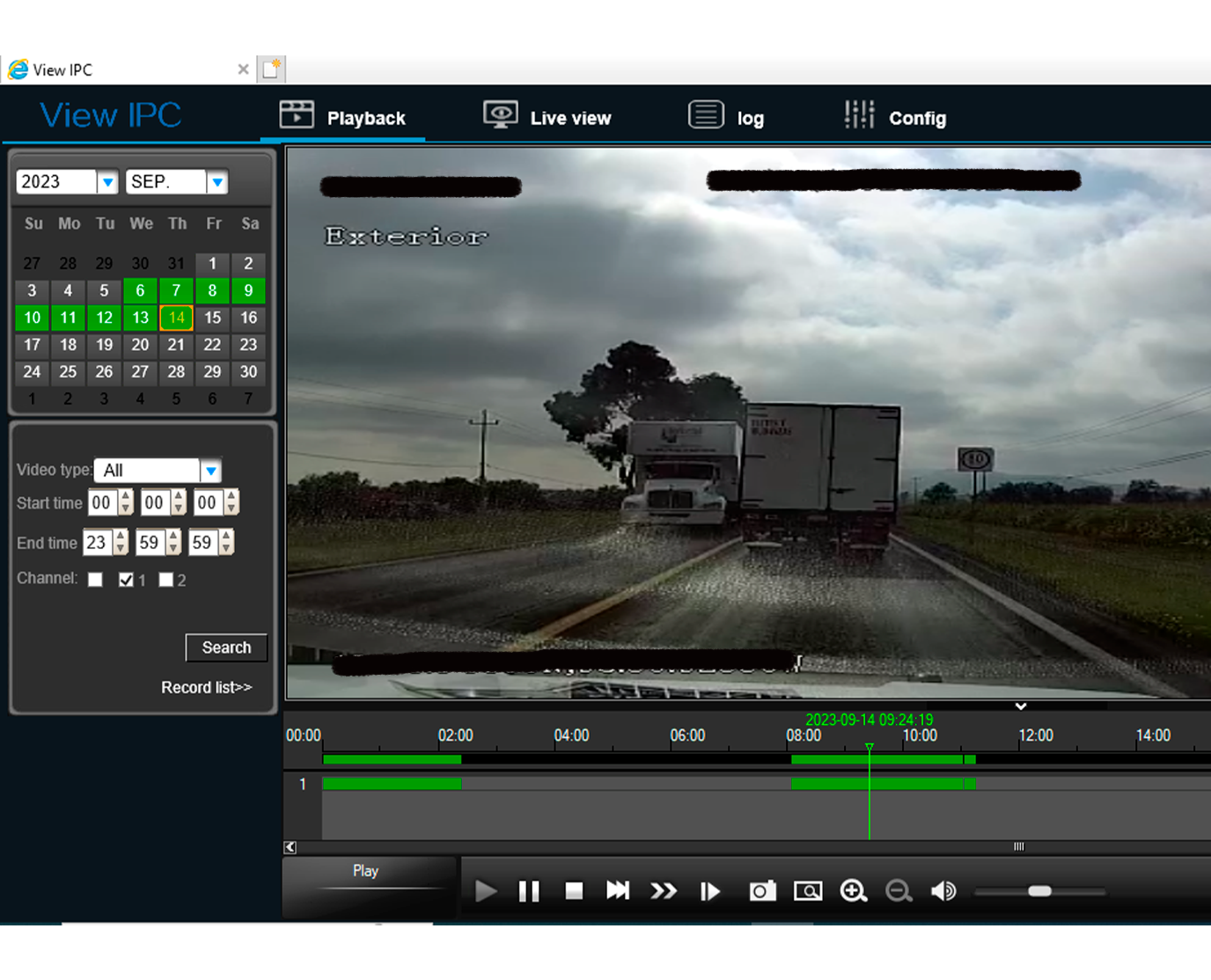
Task: Take a snapshot with the camera icon
Action: pos(762,891)
